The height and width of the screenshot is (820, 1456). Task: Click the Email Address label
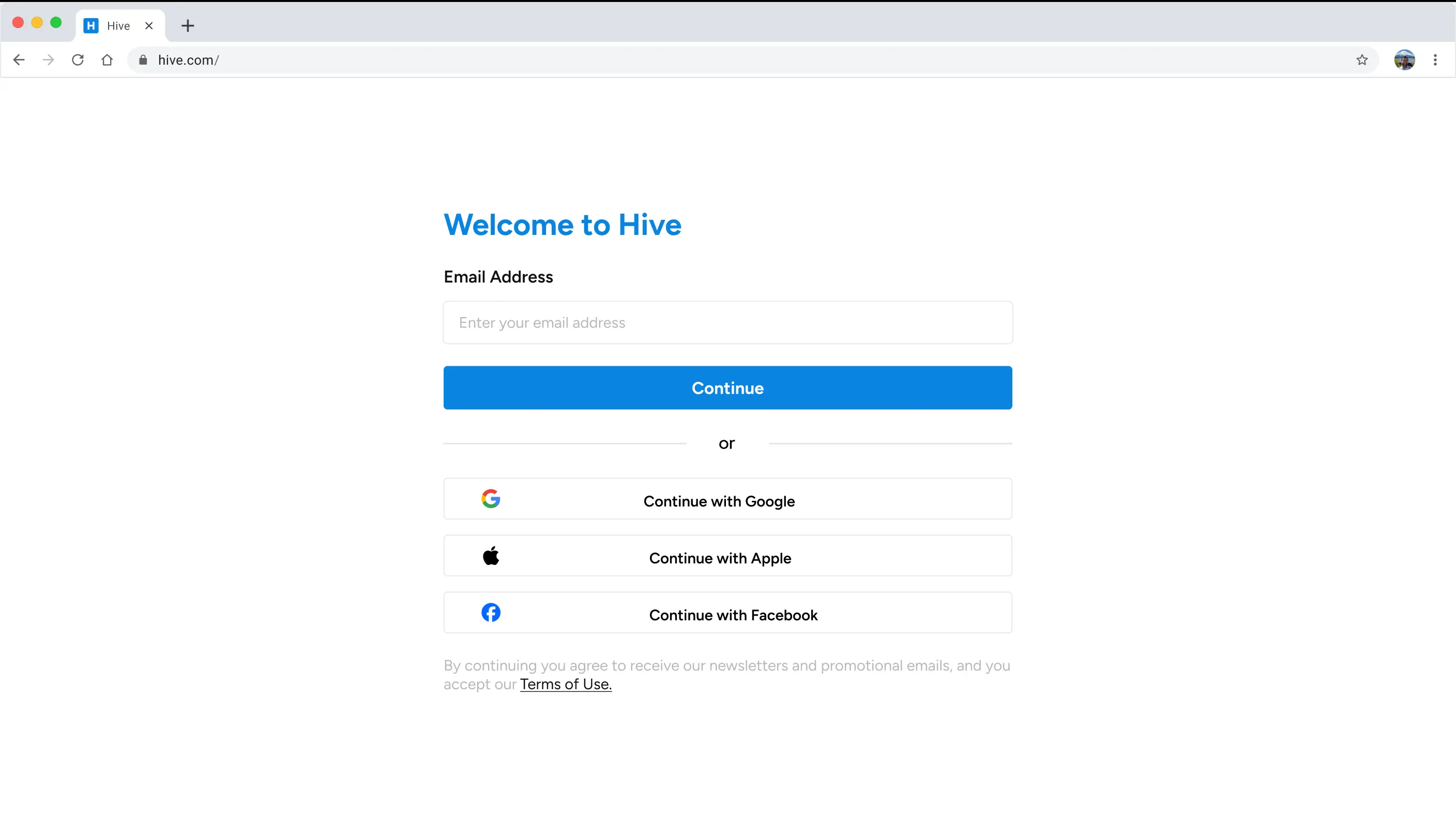[x=498, y=277]
